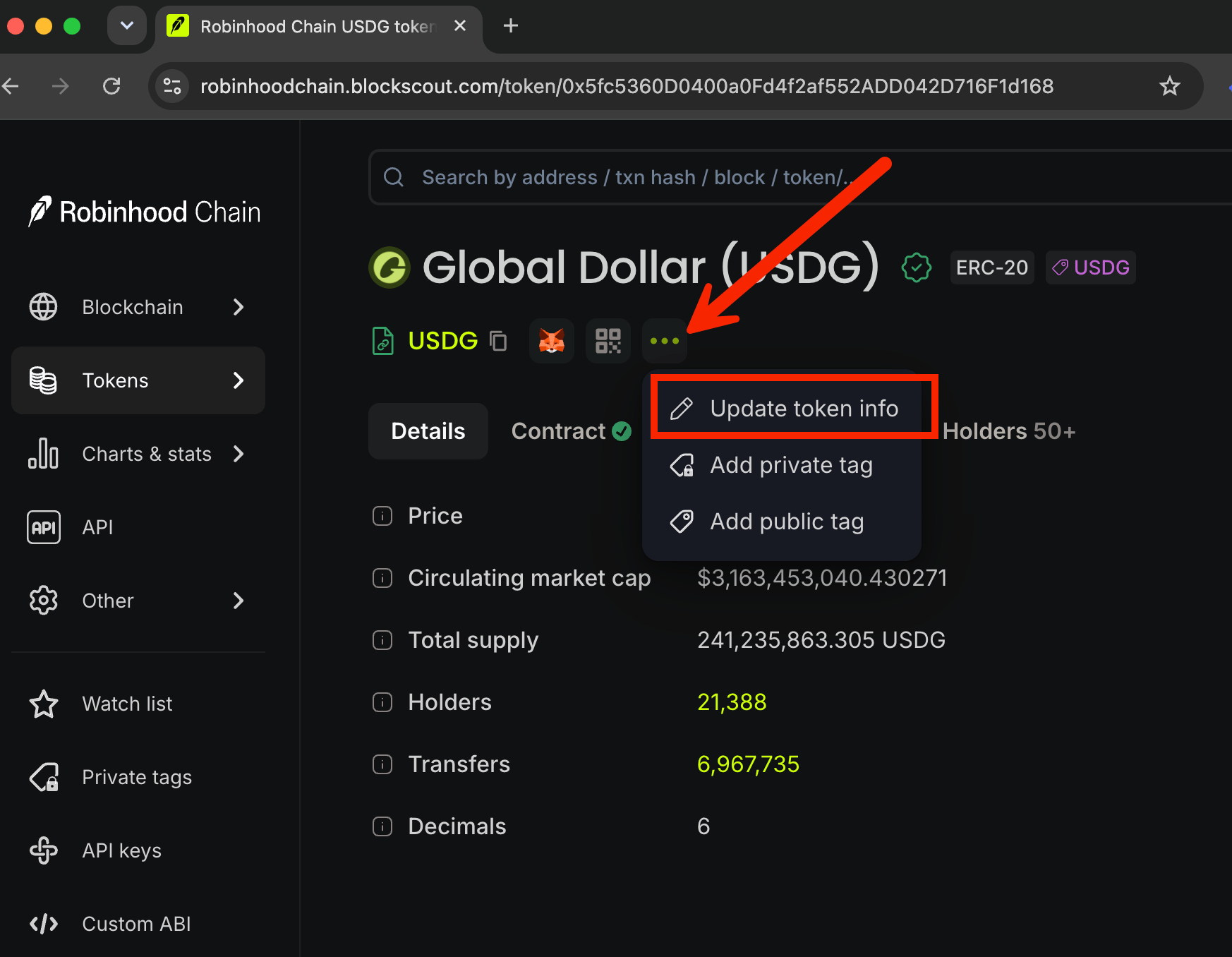This screenshot has height=957, width=1232.
Task: Show the QR code for token
Action: 608,341
